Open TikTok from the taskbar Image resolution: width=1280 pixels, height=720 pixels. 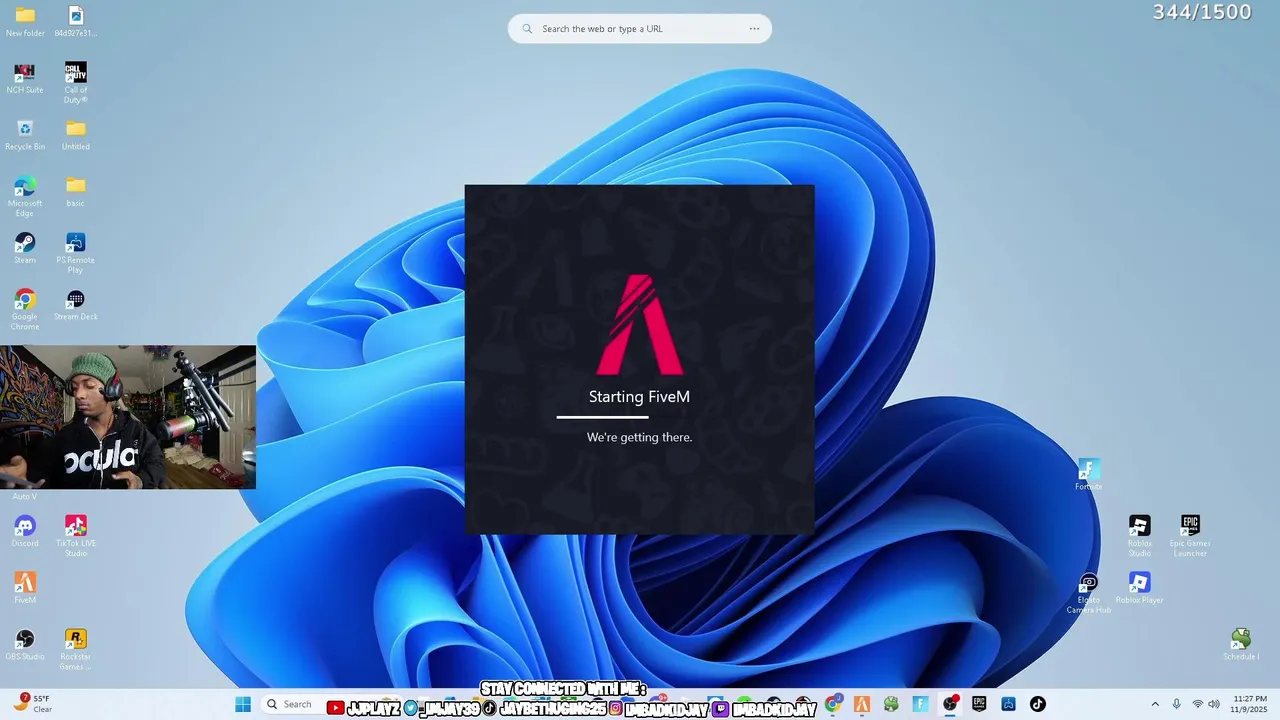pos(1037,704)
